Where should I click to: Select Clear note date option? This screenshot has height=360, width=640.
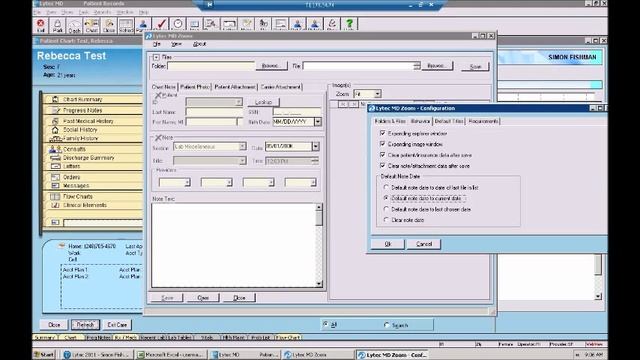pos(386,220)
